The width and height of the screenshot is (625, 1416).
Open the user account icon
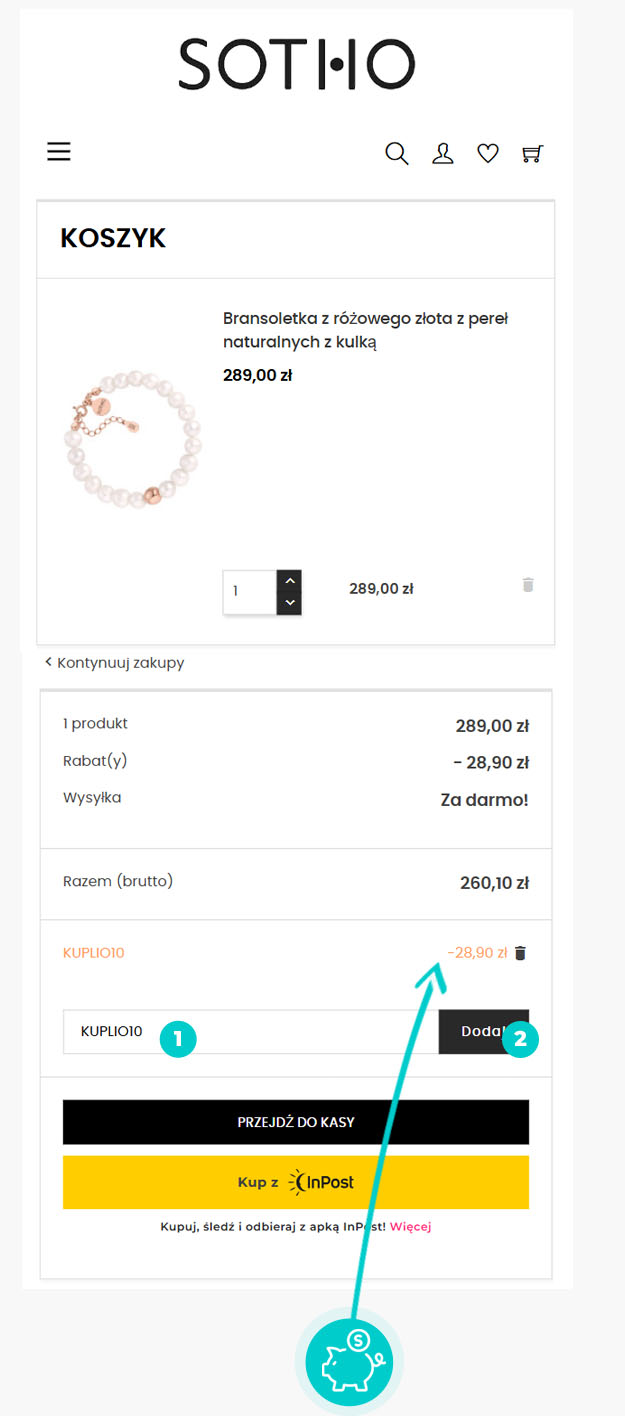pos(442,154)
